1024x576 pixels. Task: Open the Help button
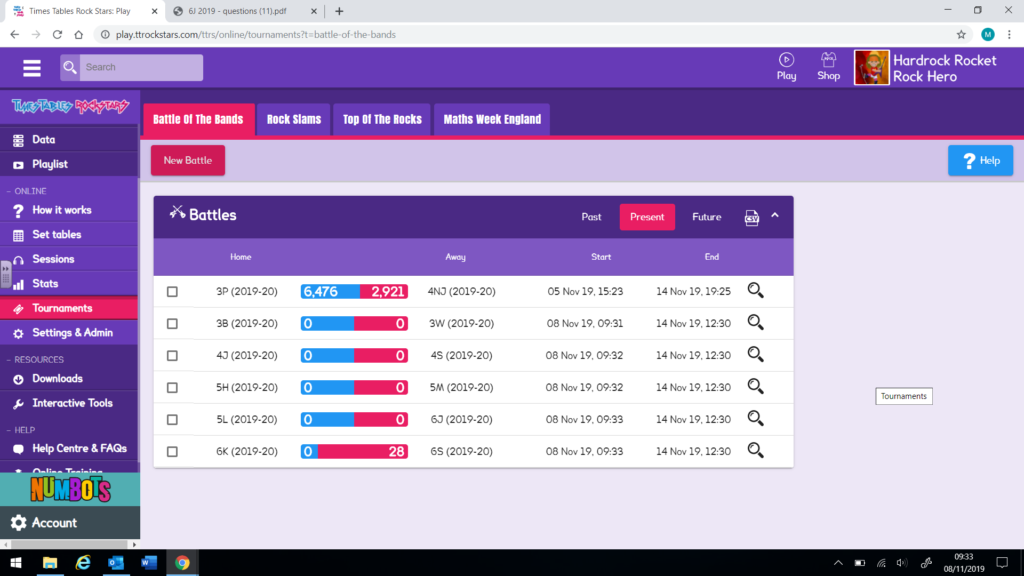[980, 159]
